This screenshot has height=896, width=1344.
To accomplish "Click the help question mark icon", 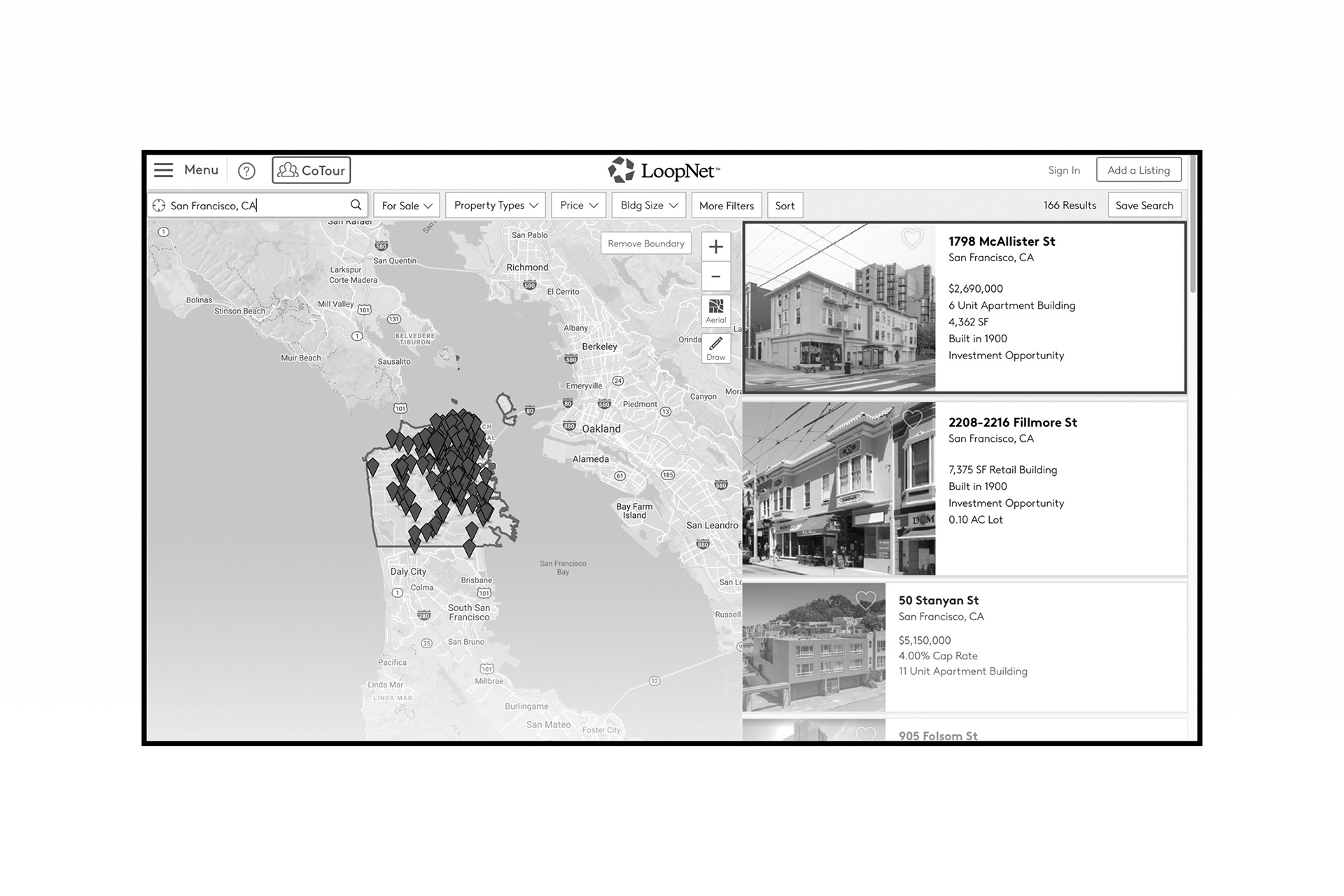I will tap(246, 171).
